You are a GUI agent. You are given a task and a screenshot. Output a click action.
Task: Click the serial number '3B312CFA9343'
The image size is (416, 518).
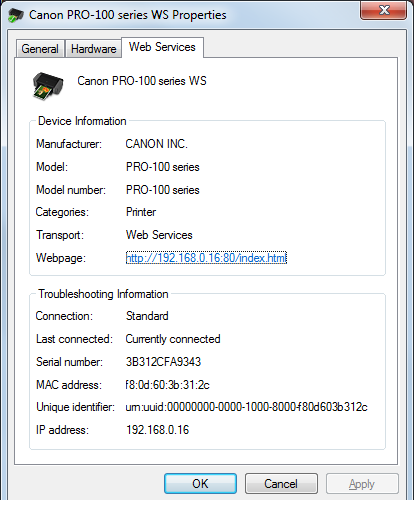click(x=163, y=362)
